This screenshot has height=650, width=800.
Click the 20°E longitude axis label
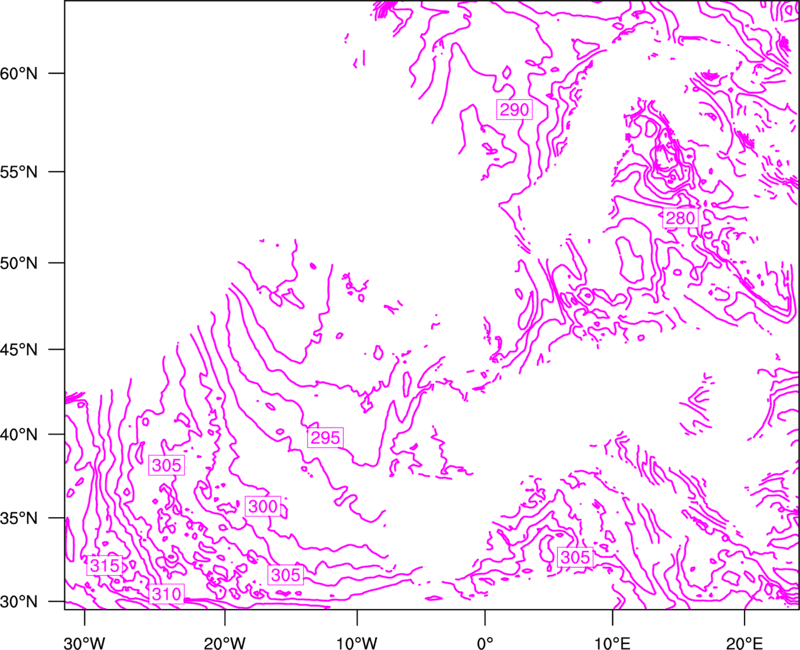click(744, 643)
